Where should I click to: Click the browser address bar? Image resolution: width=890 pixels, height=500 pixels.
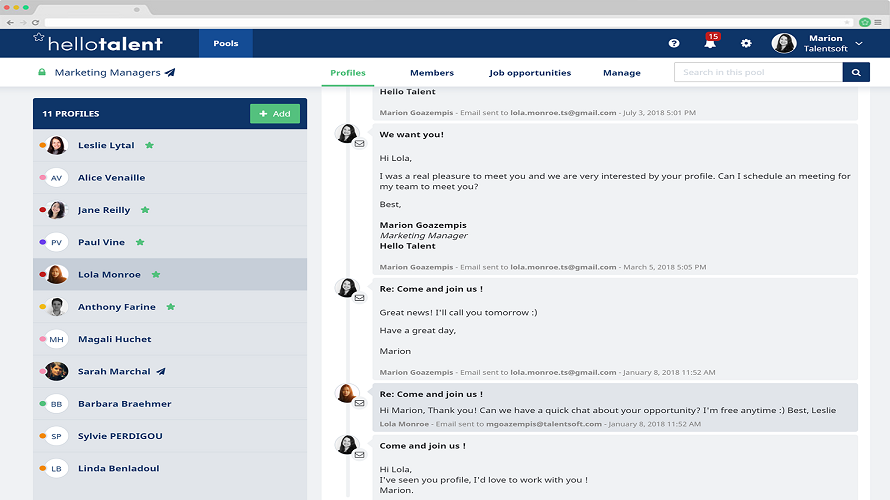click(x=448, y=22)
